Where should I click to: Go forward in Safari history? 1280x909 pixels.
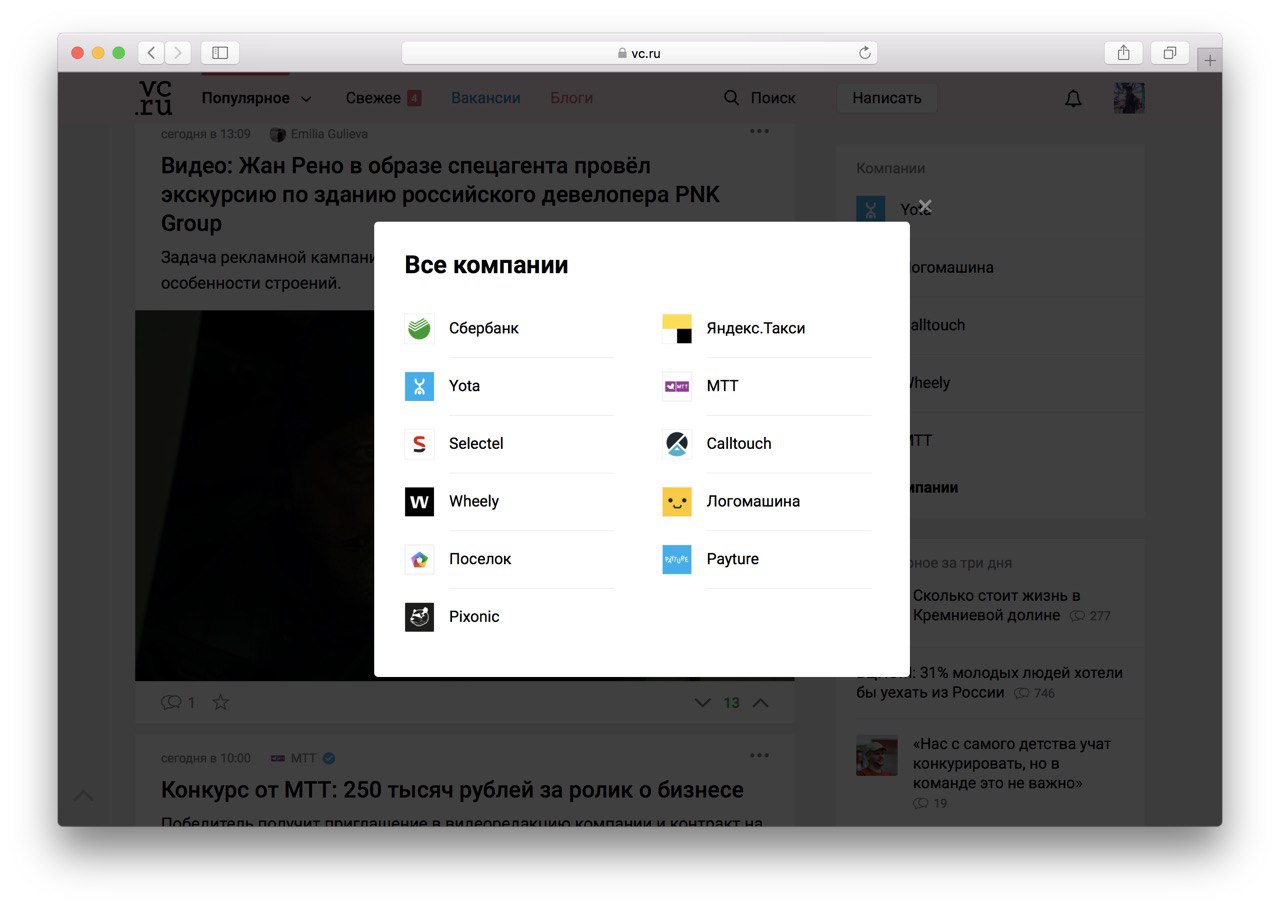[x=177, y=53]
